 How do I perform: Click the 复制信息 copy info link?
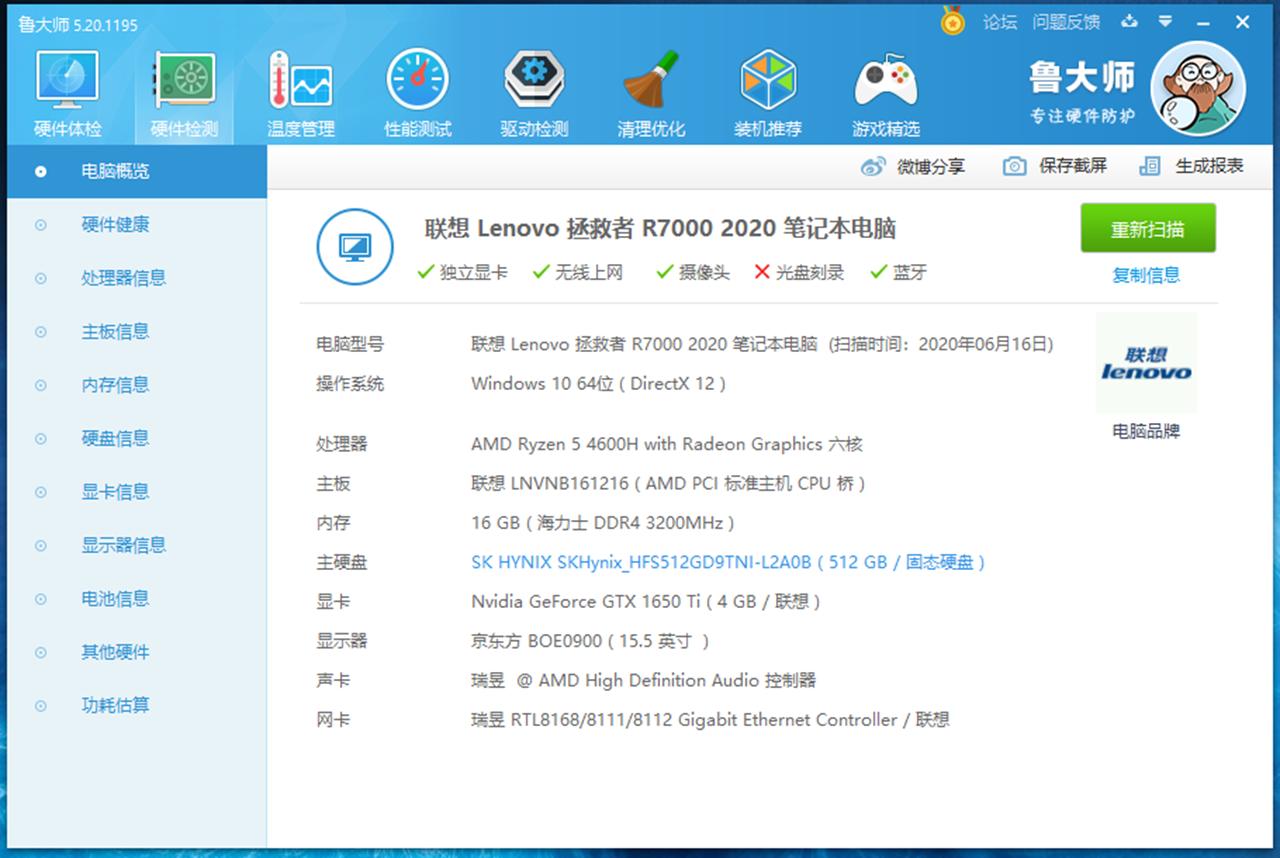1146,275
